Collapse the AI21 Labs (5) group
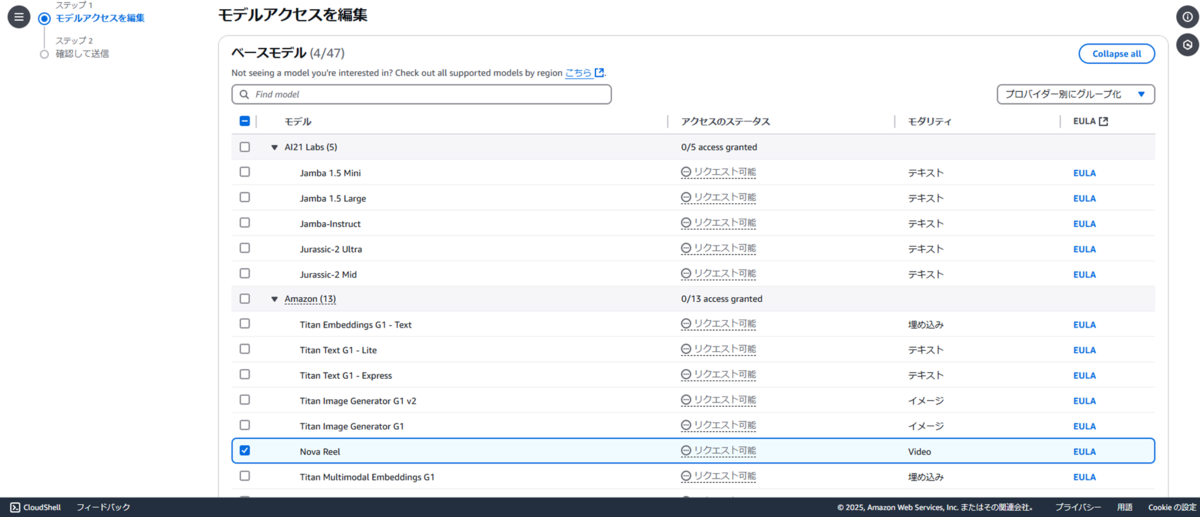 [274, 147]
